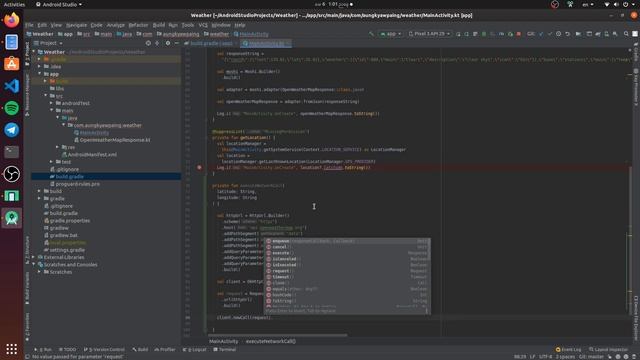Screen dimensions: 640x360
Task: Choose hashCode() from the autocomplete popup
Action: 347,295
